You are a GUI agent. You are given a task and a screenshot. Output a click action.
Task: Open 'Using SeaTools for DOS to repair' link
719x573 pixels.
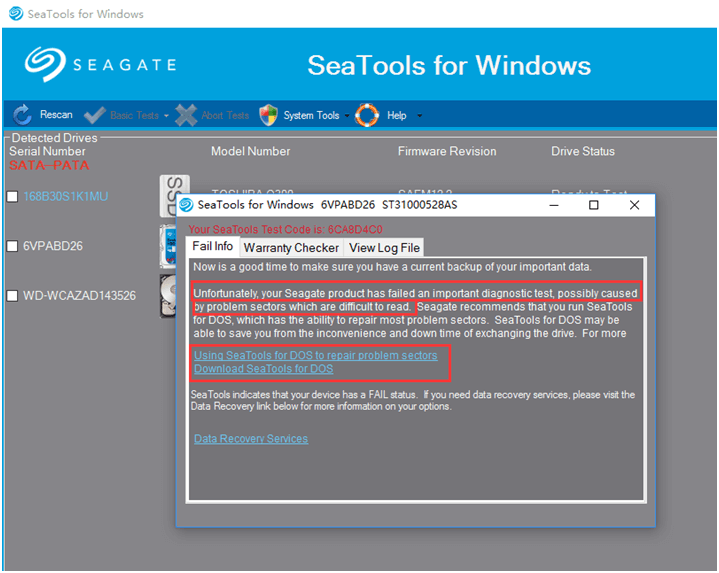click(x=315, y=356)
